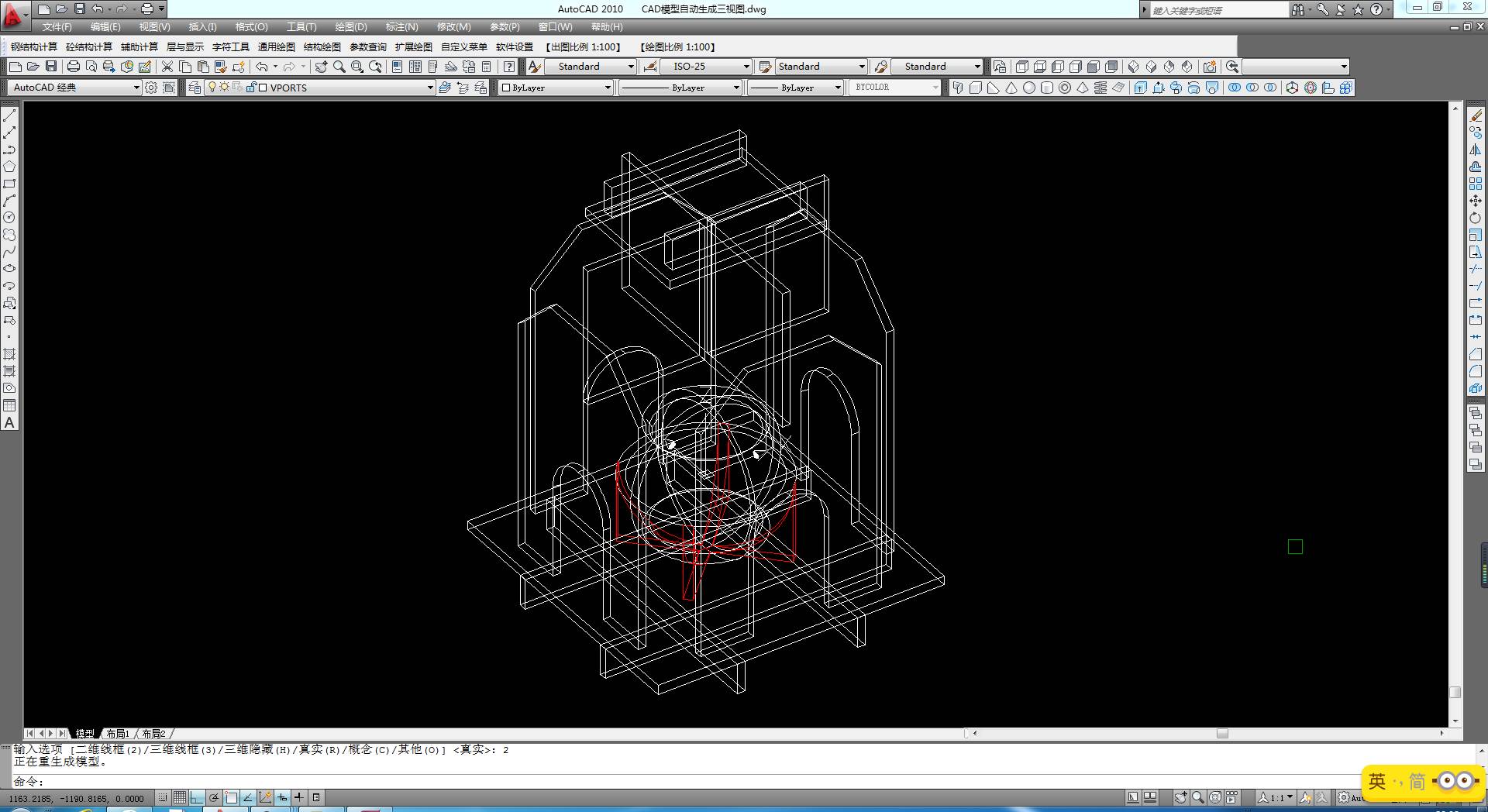Click the VPORTS layer color swatch
The width and height of the screenshot is (1488, 812).
coord(263,88)
